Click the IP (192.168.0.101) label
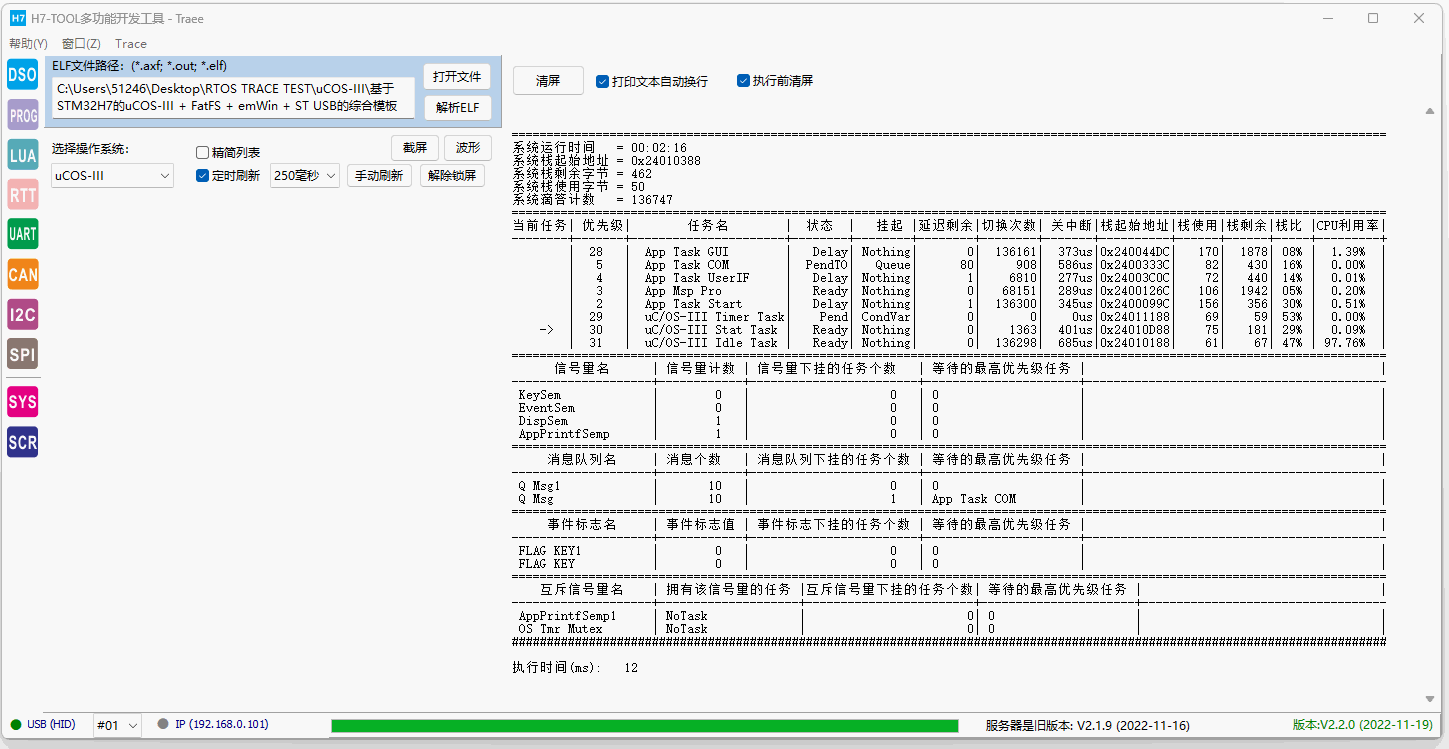1449x749 pixels. coord(222,724)
